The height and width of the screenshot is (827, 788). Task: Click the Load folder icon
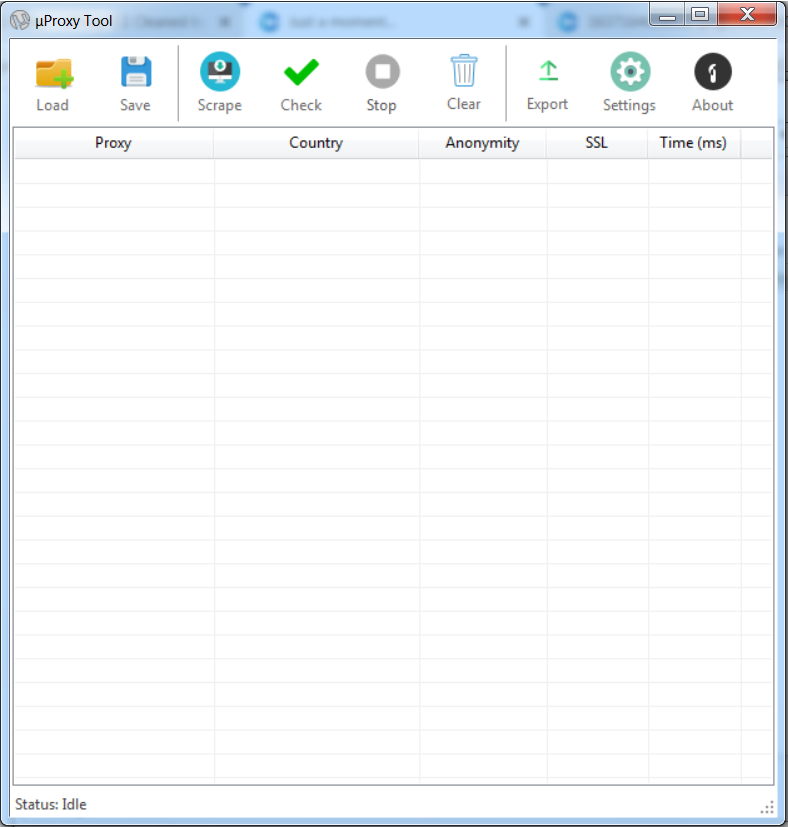[53, 74]
